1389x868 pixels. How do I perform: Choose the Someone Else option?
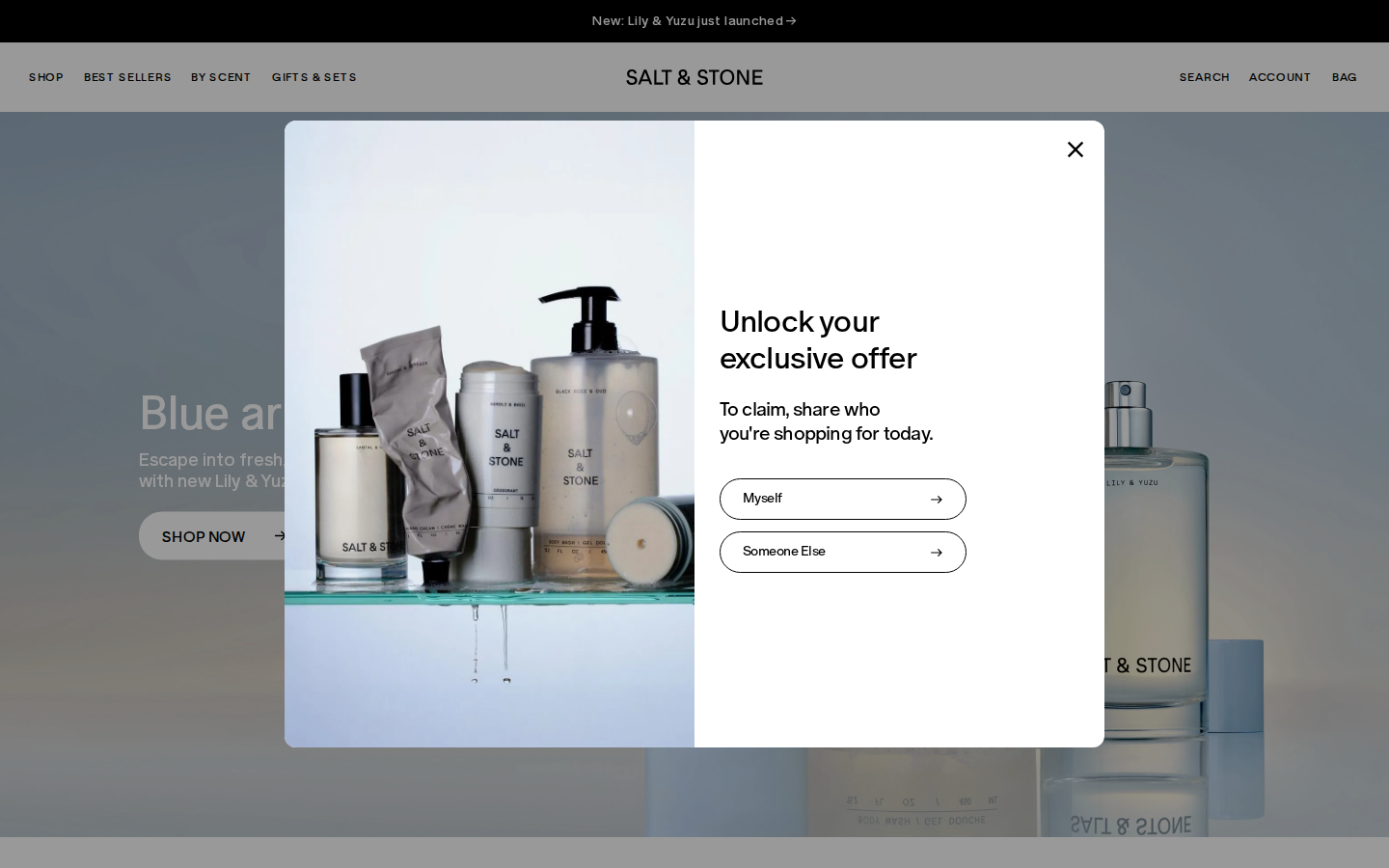tap(843, 552)
